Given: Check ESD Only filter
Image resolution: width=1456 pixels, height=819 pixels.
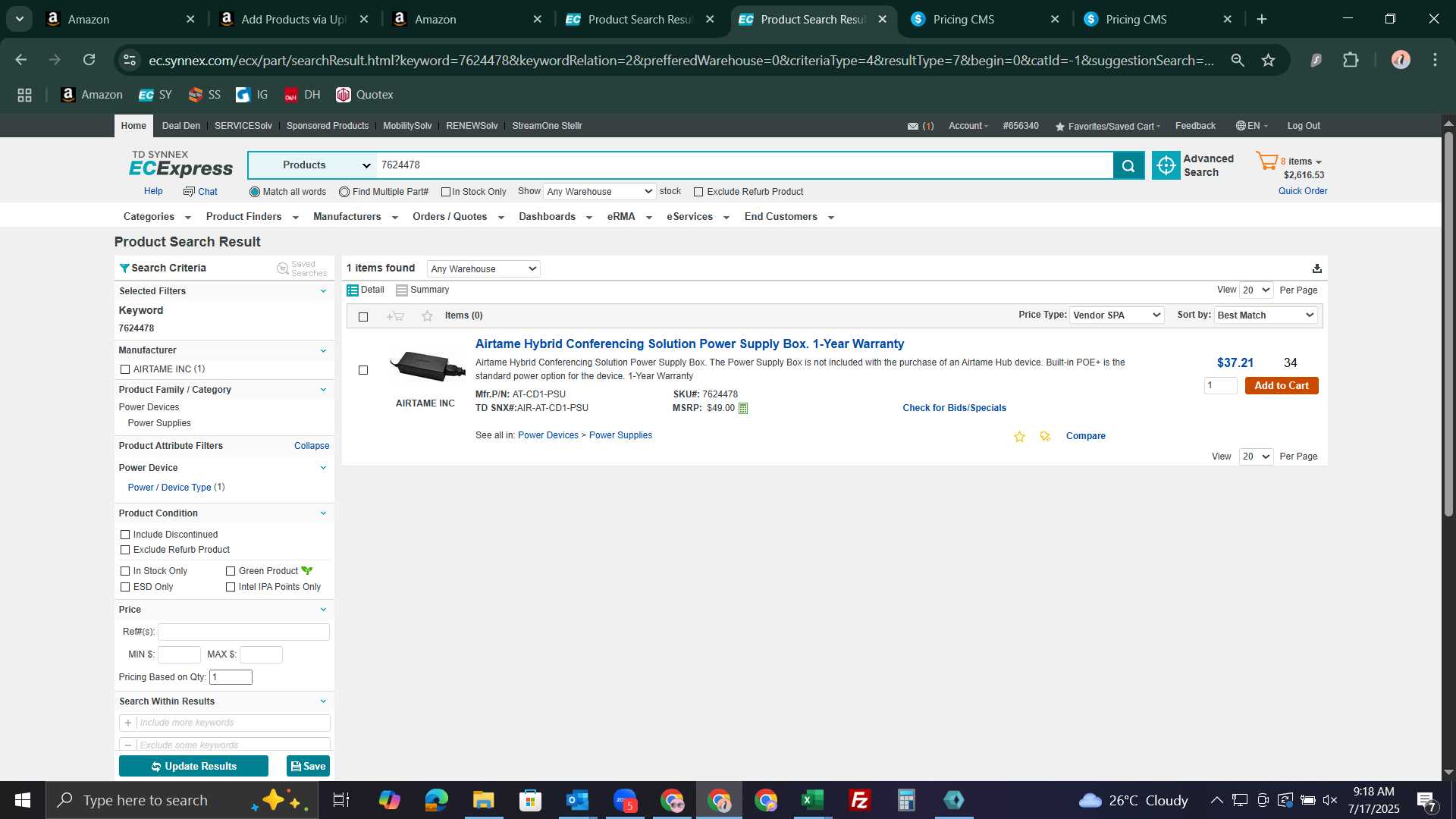Looking at the screenshot, I should (x=125, y=587).
